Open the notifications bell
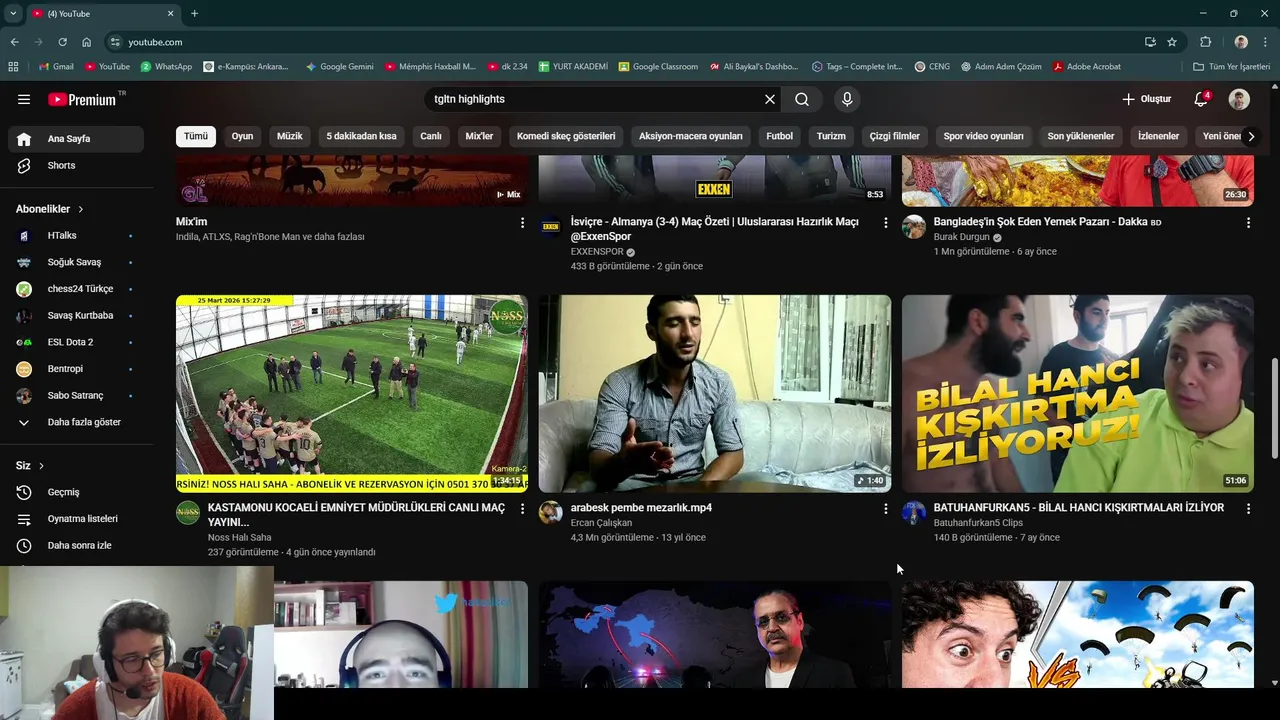 tap(1202, 99)
